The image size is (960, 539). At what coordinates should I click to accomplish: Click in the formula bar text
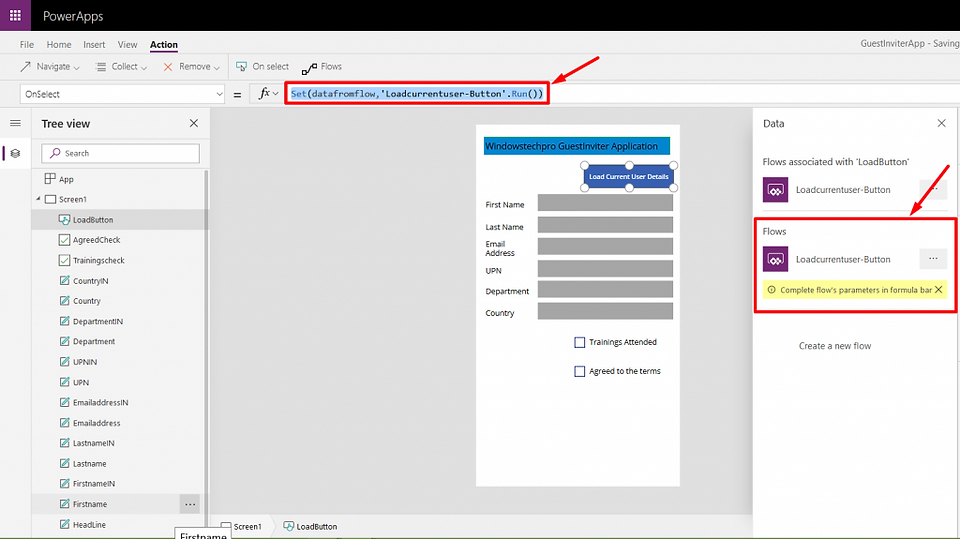pos(417,94)
